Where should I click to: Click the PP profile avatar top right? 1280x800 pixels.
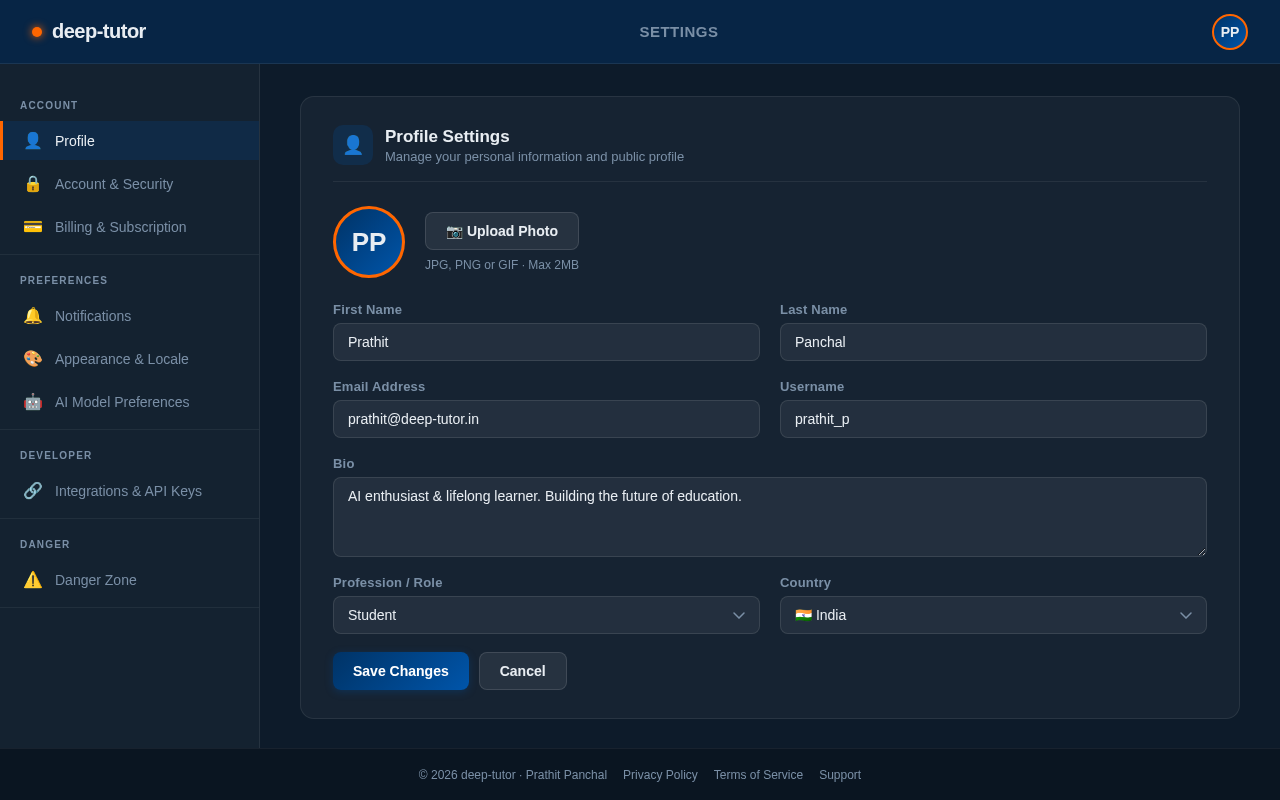click(x=1229, y=32)
